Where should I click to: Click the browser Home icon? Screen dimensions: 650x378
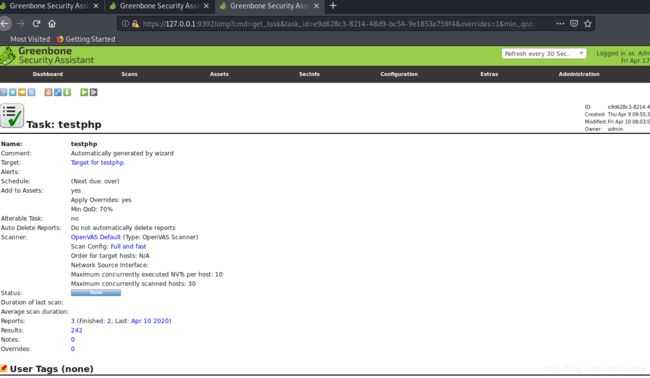pos(52,24)
